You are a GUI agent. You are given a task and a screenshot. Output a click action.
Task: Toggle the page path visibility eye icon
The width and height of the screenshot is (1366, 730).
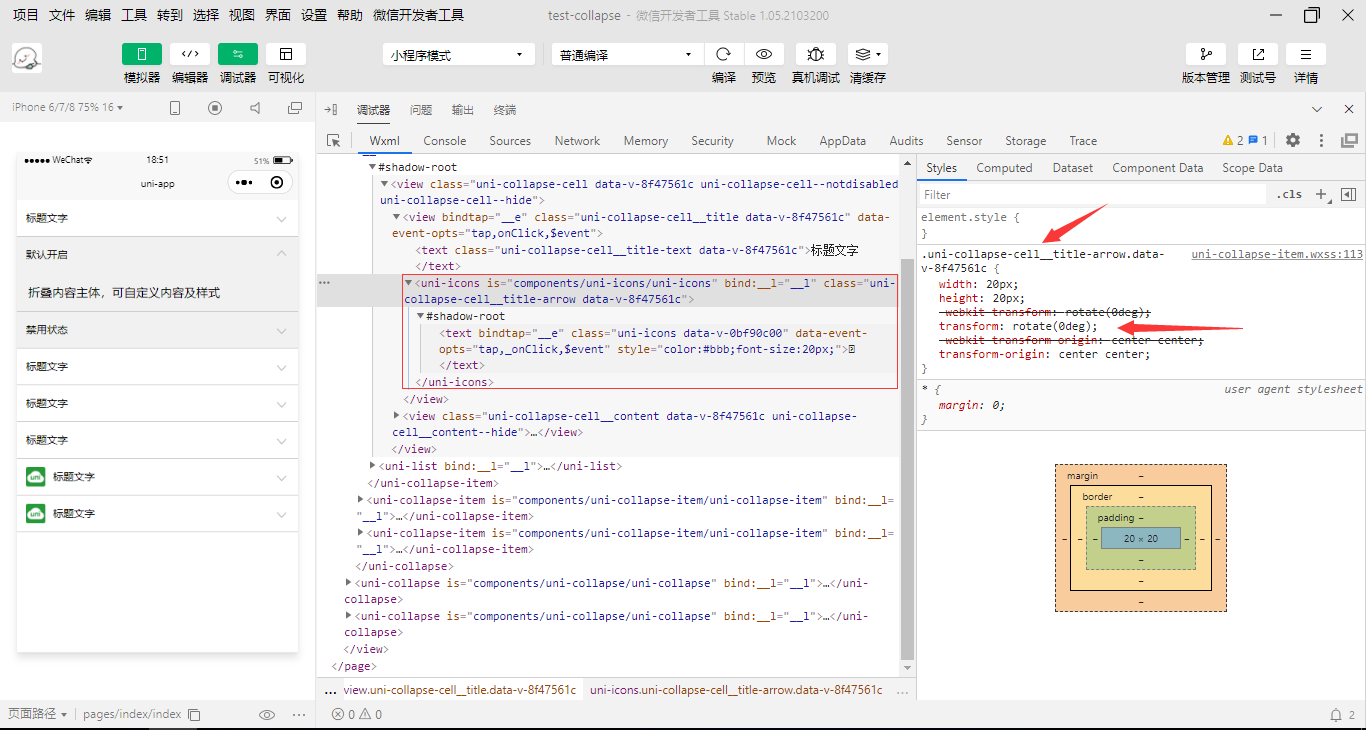tap(267, 714)
